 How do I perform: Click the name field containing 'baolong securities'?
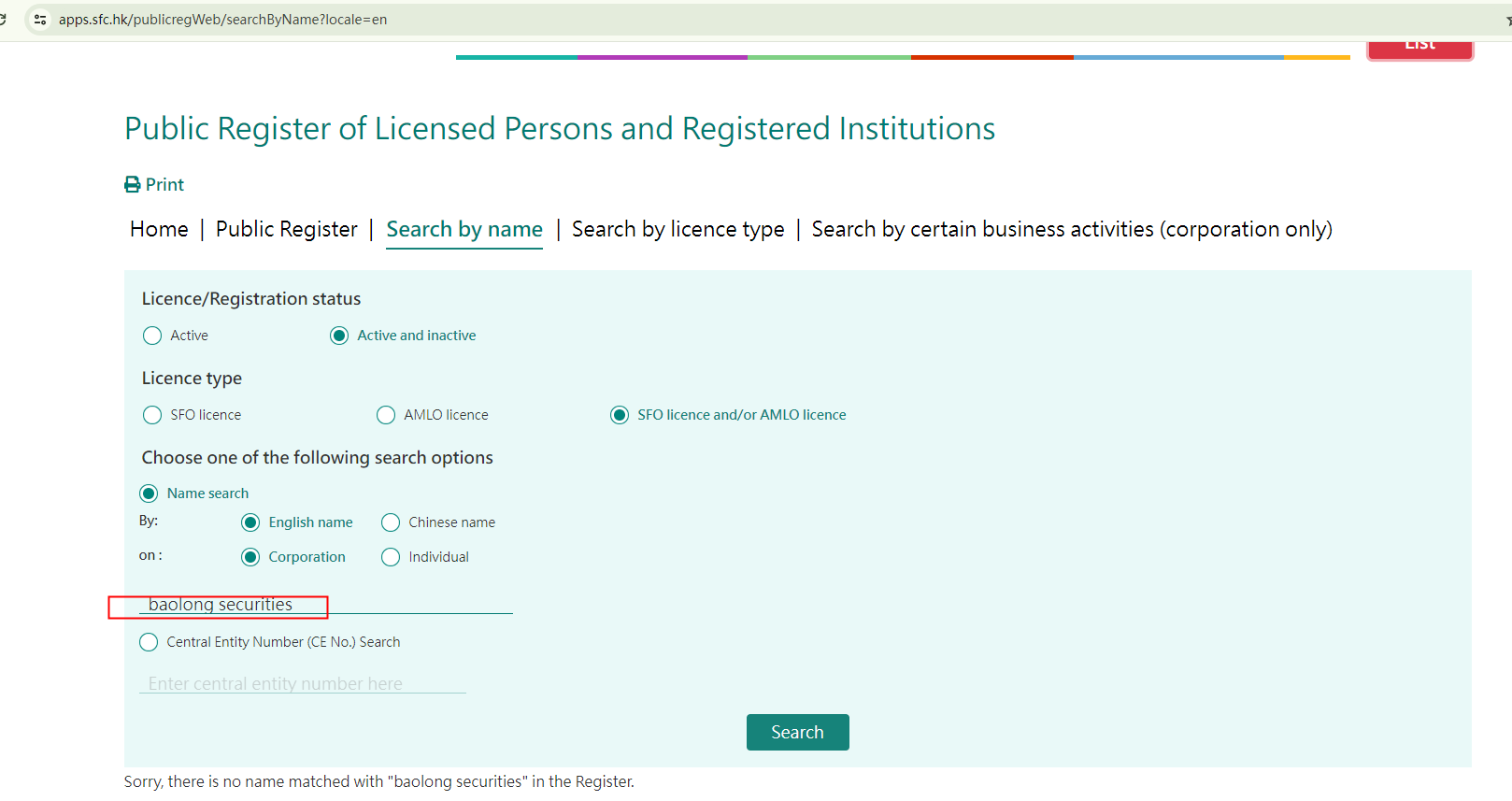point(325,605)
